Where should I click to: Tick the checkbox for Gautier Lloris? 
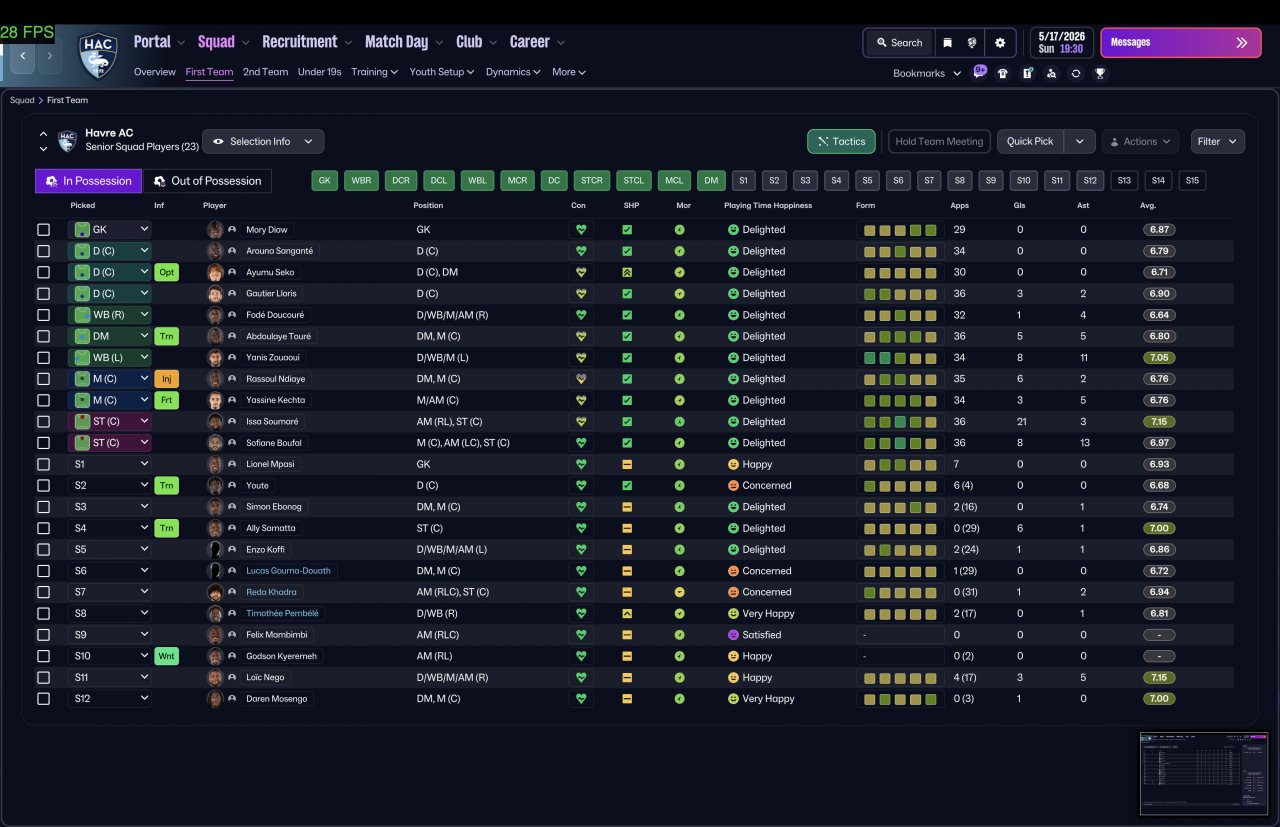click(x=43, y=294)
